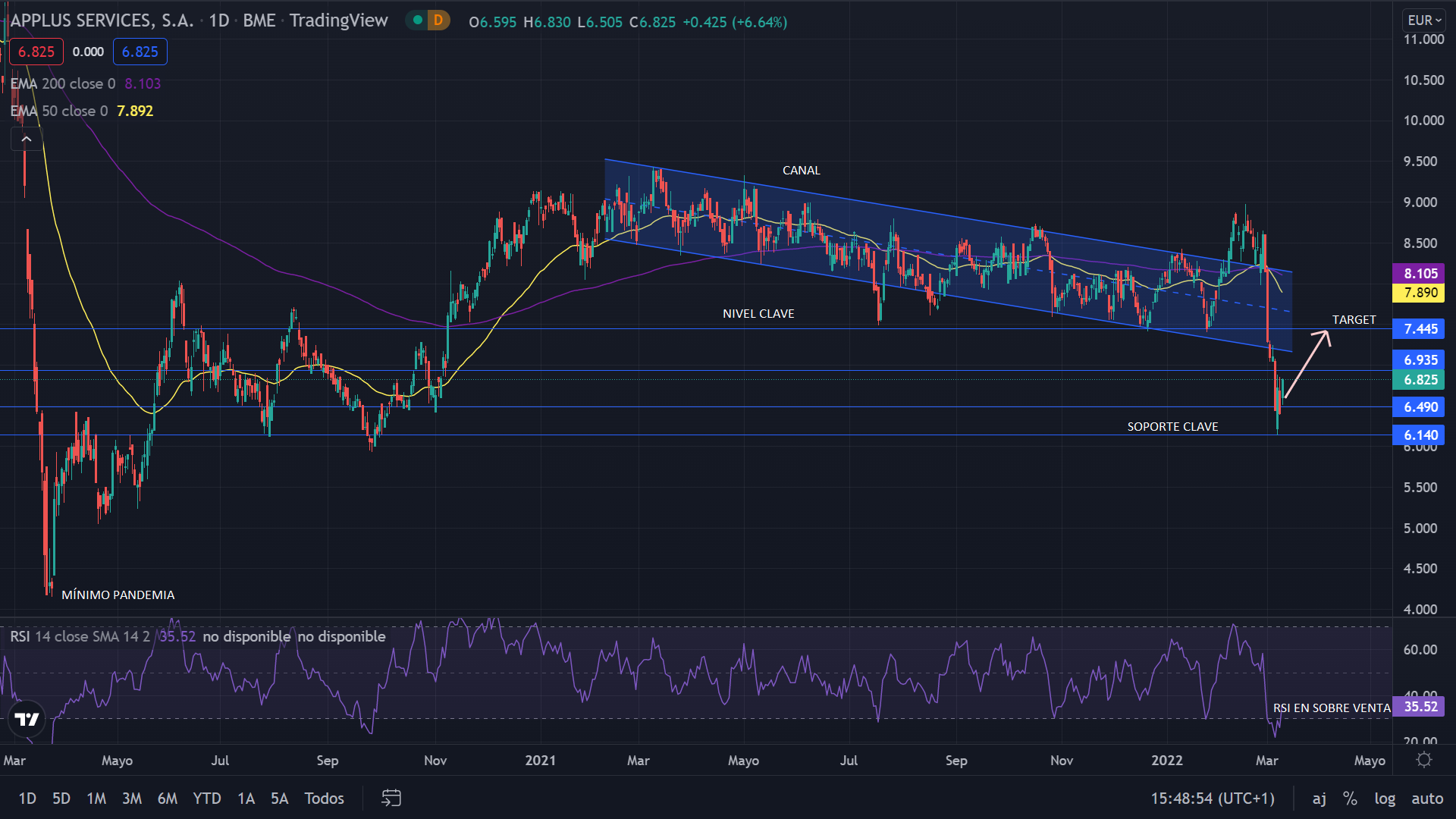
Task: Collapse the indicator legend chevron
Action: [x=27, y=139]
